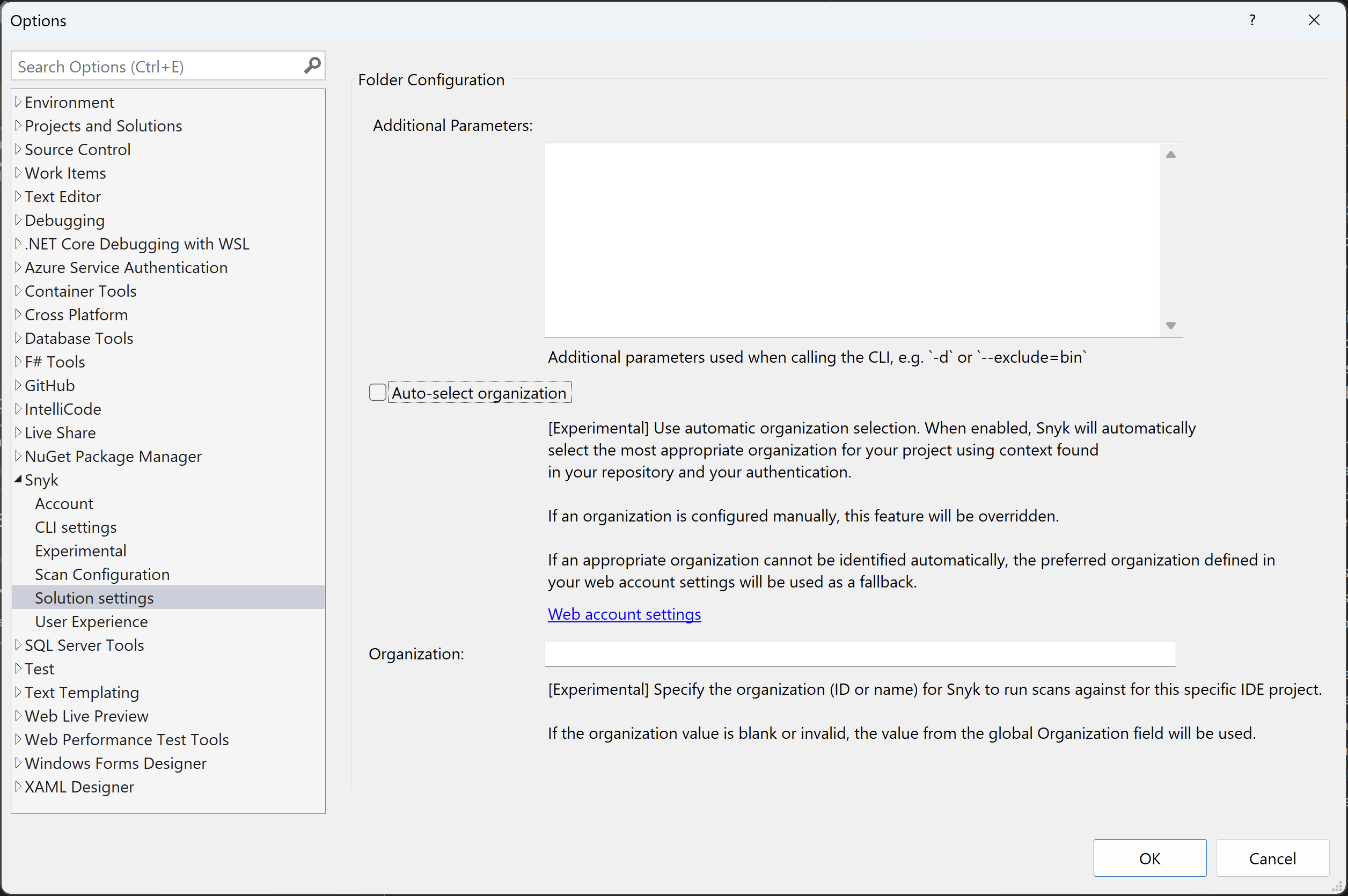Screen dimensions: 1348x896
Task: Select CLI settings under Snyk
Action: (x=76, y=527)
